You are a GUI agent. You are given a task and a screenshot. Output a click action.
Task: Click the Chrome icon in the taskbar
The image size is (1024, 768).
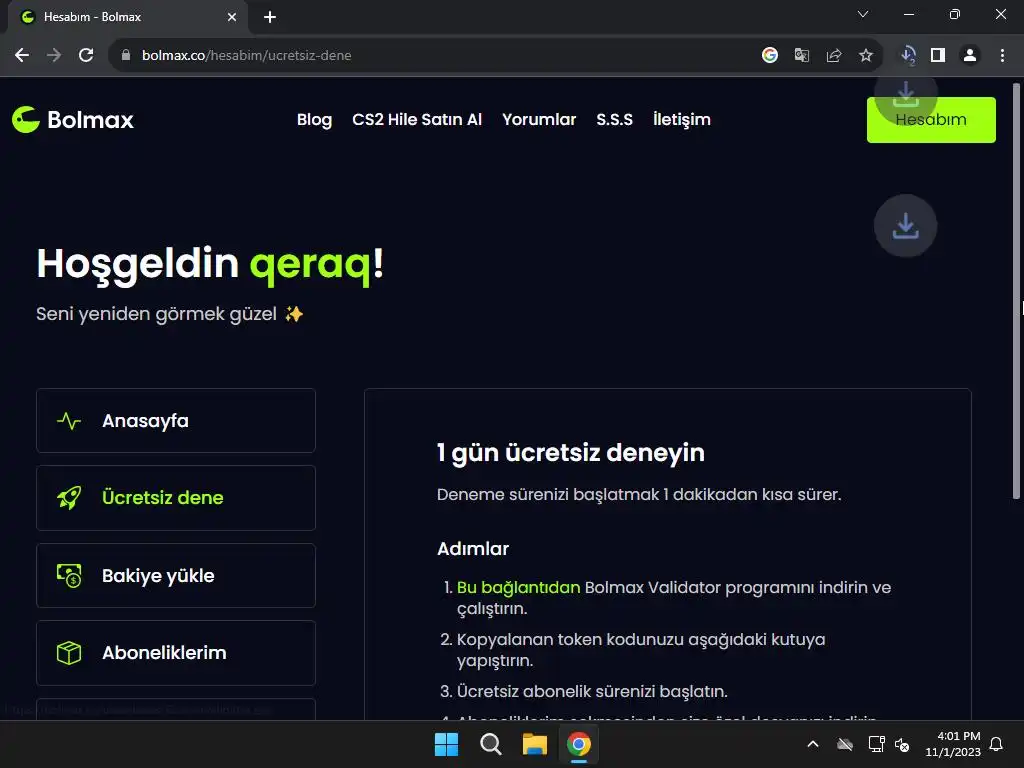(579, 744)
